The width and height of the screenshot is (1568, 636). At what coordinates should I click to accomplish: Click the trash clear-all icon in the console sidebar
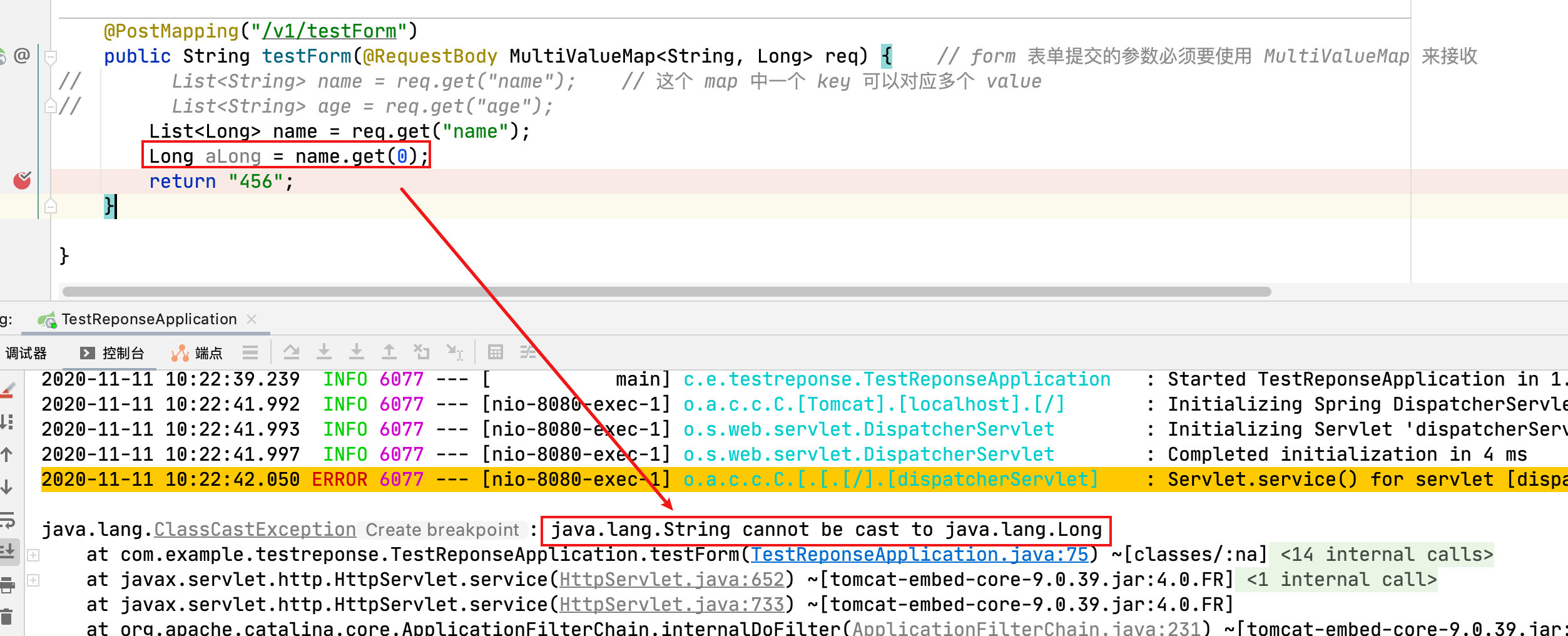7,617
